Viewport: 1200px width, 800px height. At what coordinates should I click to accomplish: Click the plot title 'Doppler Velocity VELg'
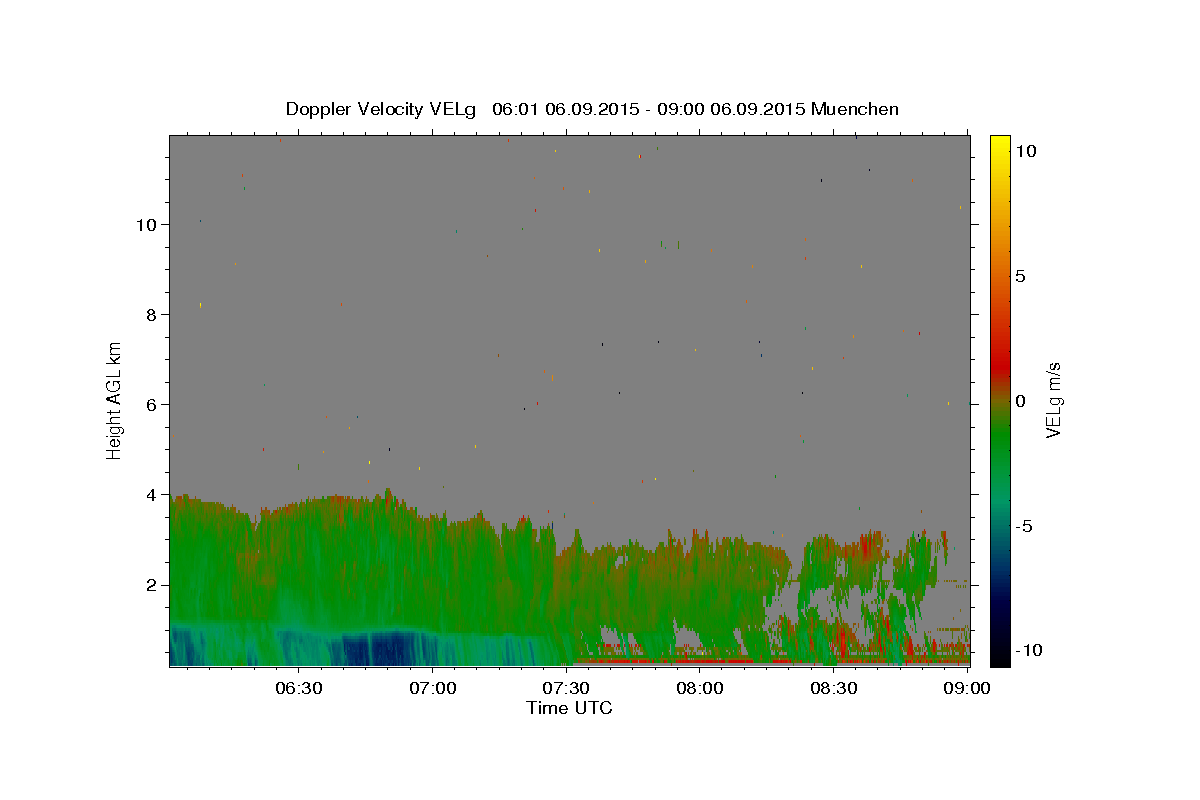(382, 109)
